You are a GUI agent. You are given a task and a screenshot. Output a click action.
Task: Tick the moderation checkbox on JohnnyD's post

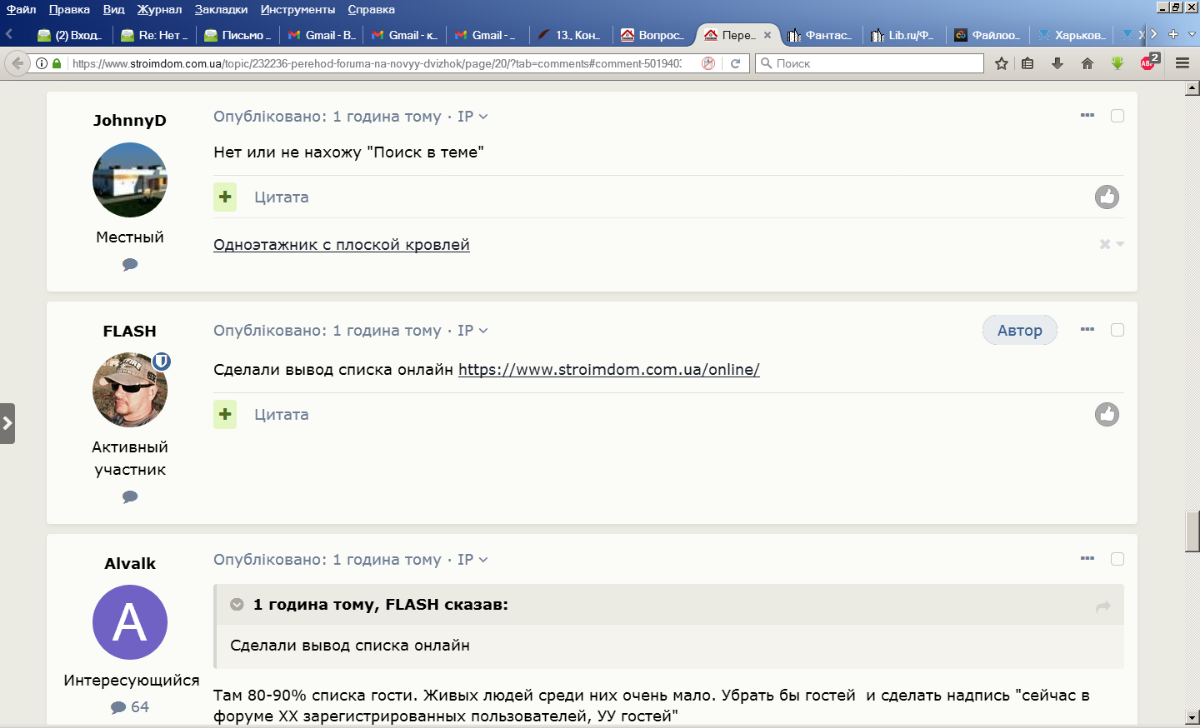[x=1117, y=116]
